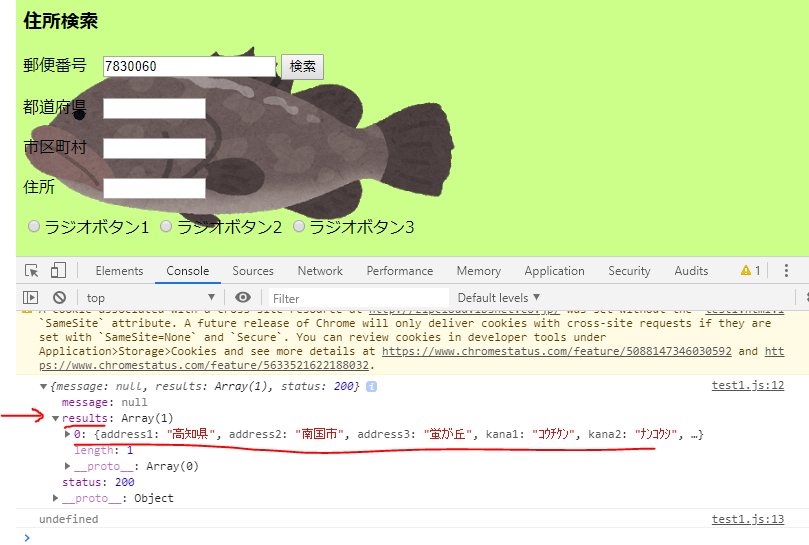Open the top context dropdown

pyautogui.click(x=150, y=298)
